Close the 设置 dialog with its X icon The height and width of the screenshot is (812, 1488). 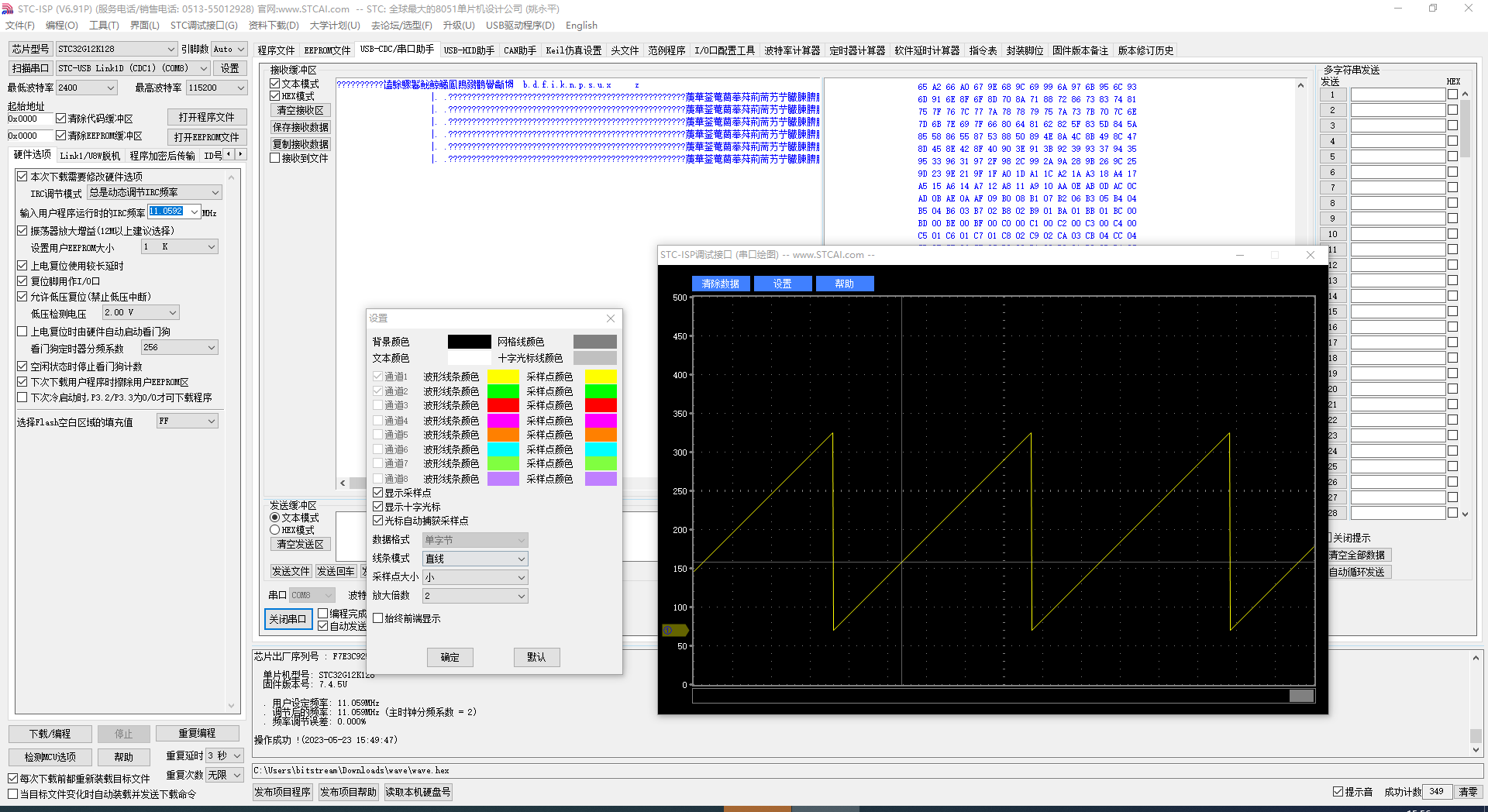point(611,318)
